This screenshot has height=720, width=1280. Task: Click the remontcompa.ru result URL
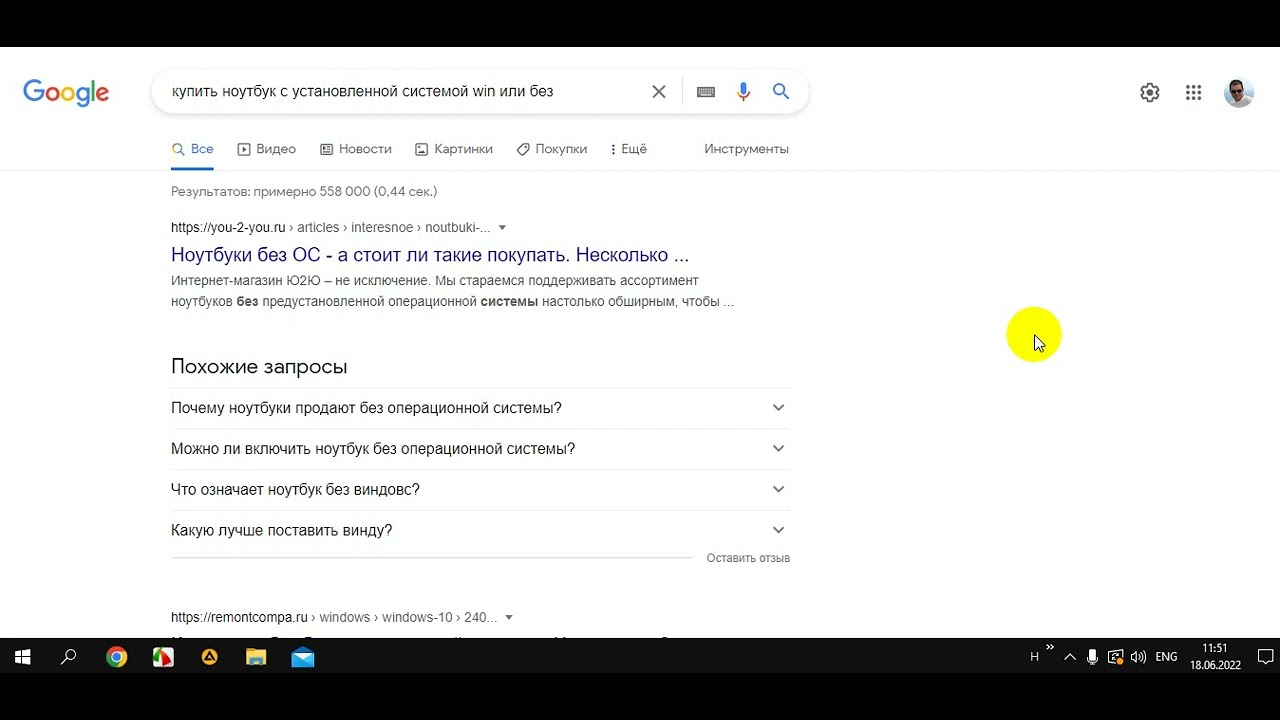[334, 617]
